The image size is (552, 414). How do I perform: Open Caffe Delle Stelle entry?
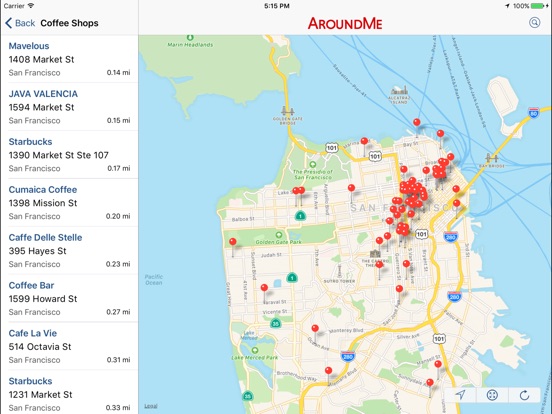pos(69,250)
